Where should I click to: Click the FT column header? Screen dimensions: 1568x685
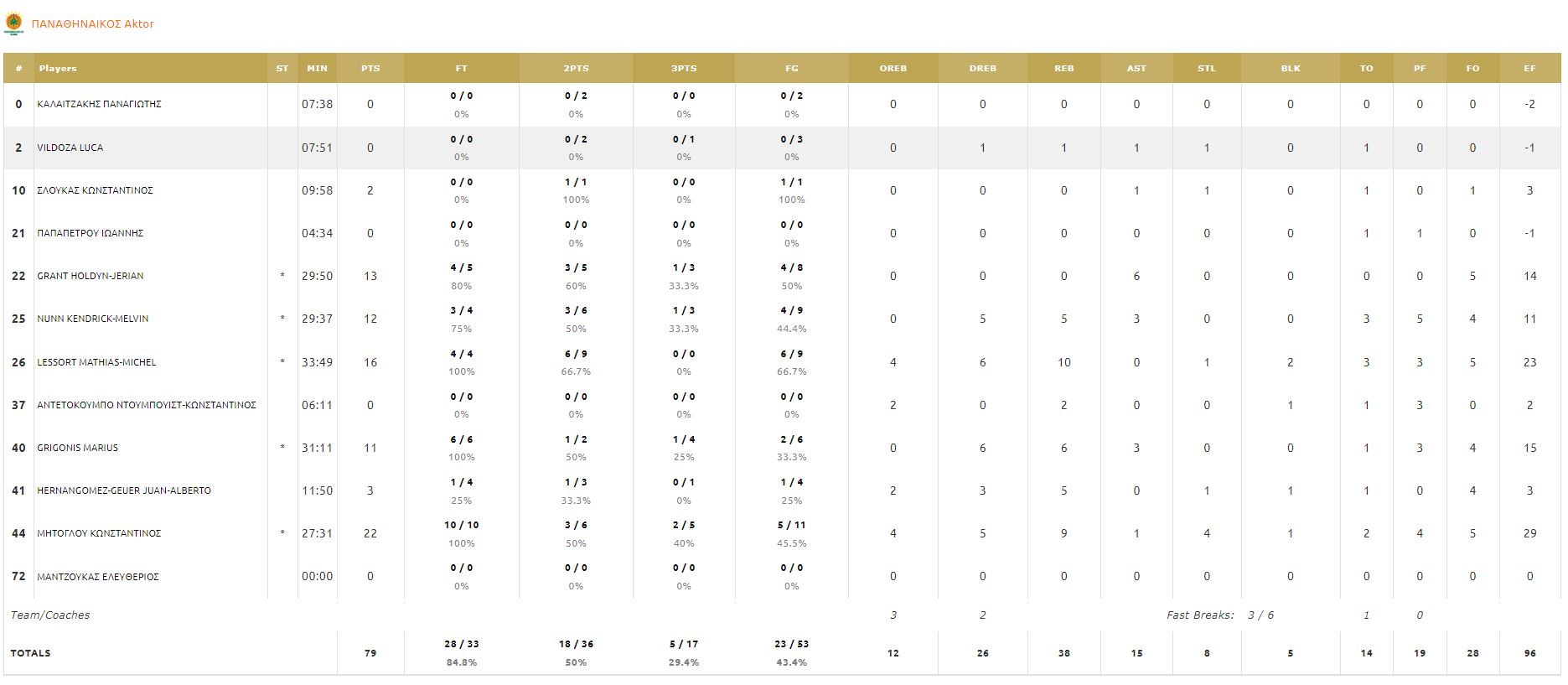pos(461,69)
